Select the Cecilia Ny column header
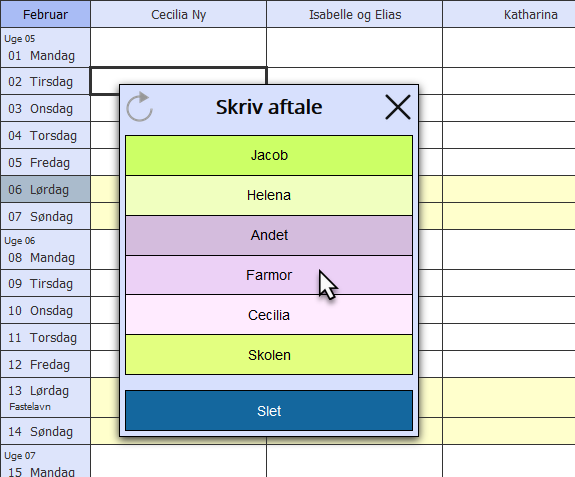Image resolution: width=575 pixels, height=477 pixels. (x=179, y=14)
